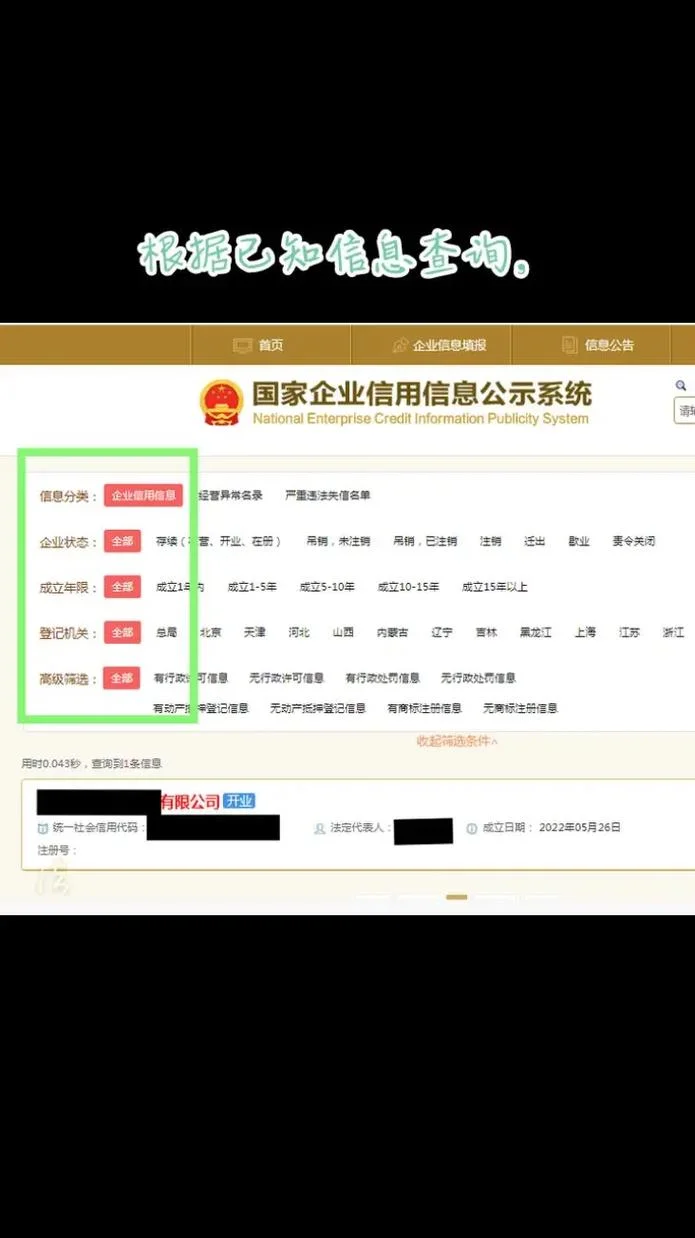The width and height of the screenshot is (695, 1238).
Task: Choose 内蒙古 registration authority
Action: click(x=392, y=633)
